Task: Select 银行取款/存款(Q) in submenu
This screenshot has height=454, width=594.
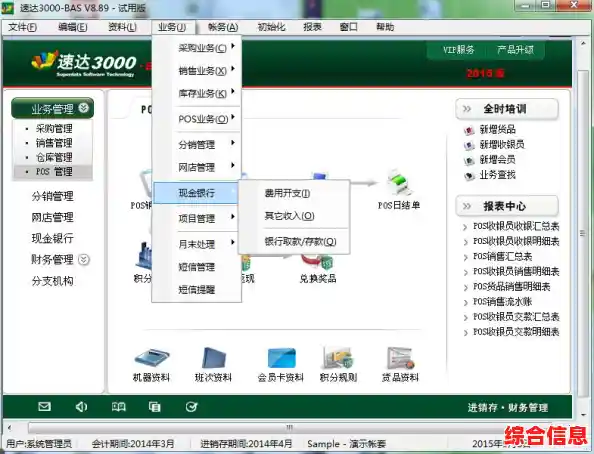Action: (294, 242)
